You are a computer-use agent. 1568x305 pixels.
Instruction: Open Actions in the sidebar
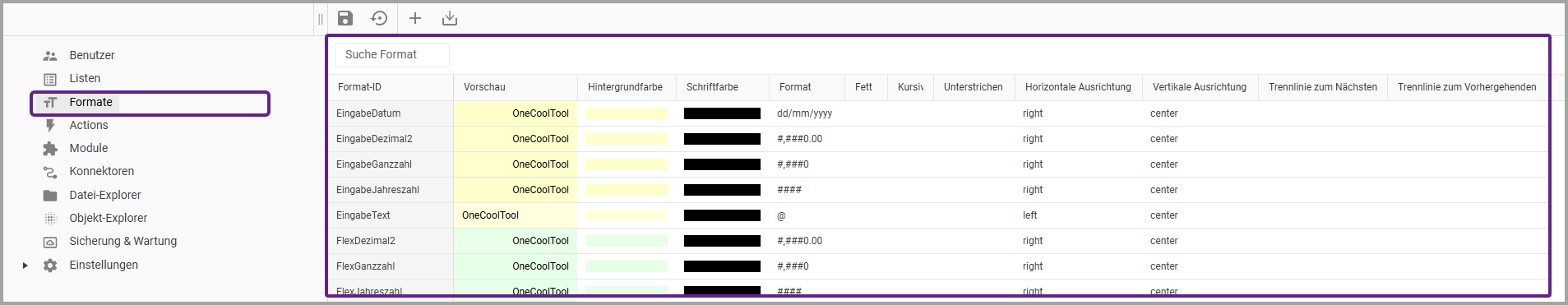point(89,125)
